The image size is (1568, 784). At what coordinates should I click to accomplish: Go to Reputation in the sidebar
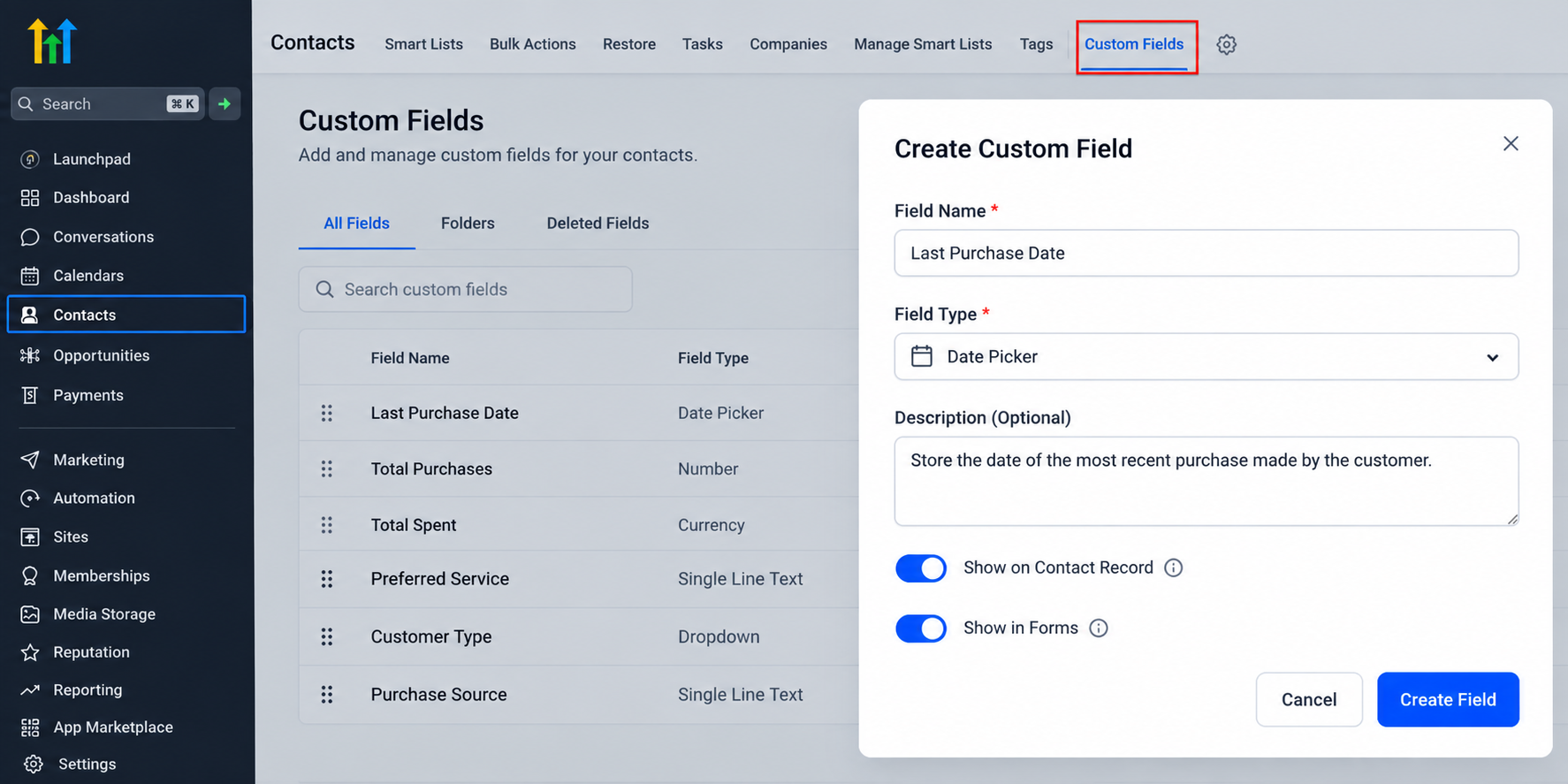coord(91,651)
